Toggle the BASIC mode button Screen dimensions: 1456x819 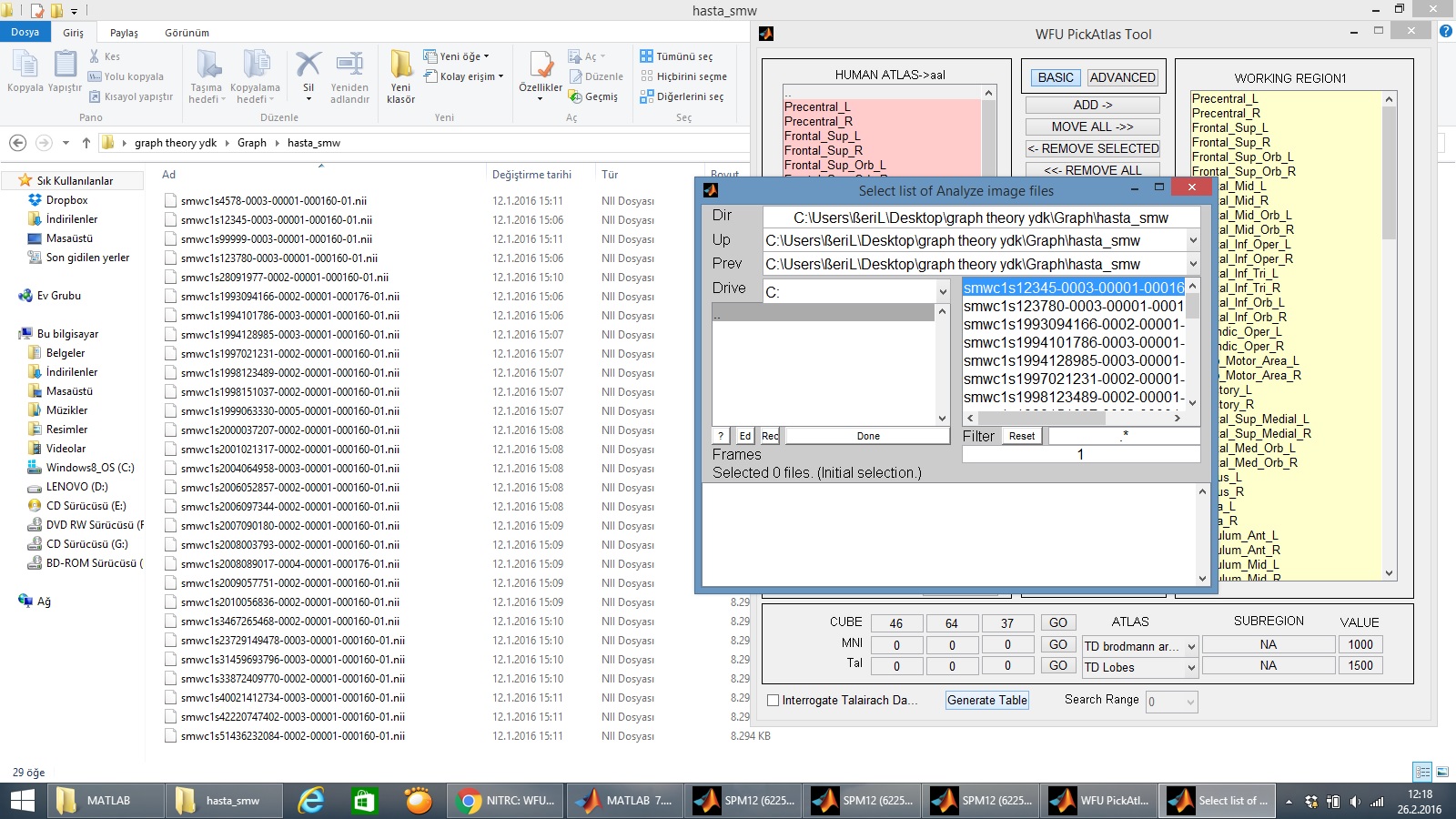pyautogui.click(x=1056, y=77)
